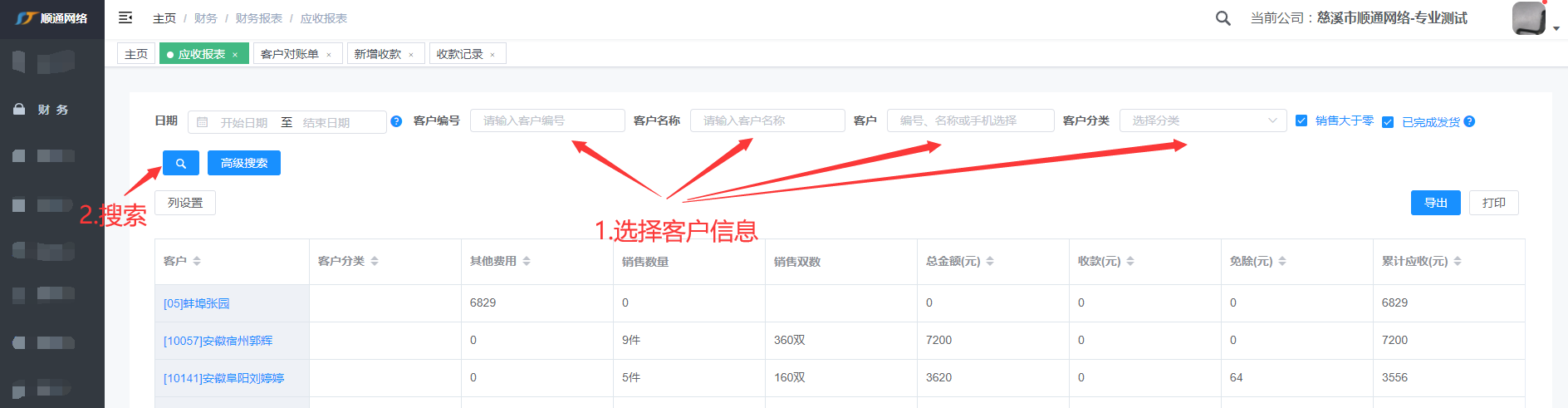
Task: Toggle the 已完成发货 checkbox
Action: [1387, 122]
